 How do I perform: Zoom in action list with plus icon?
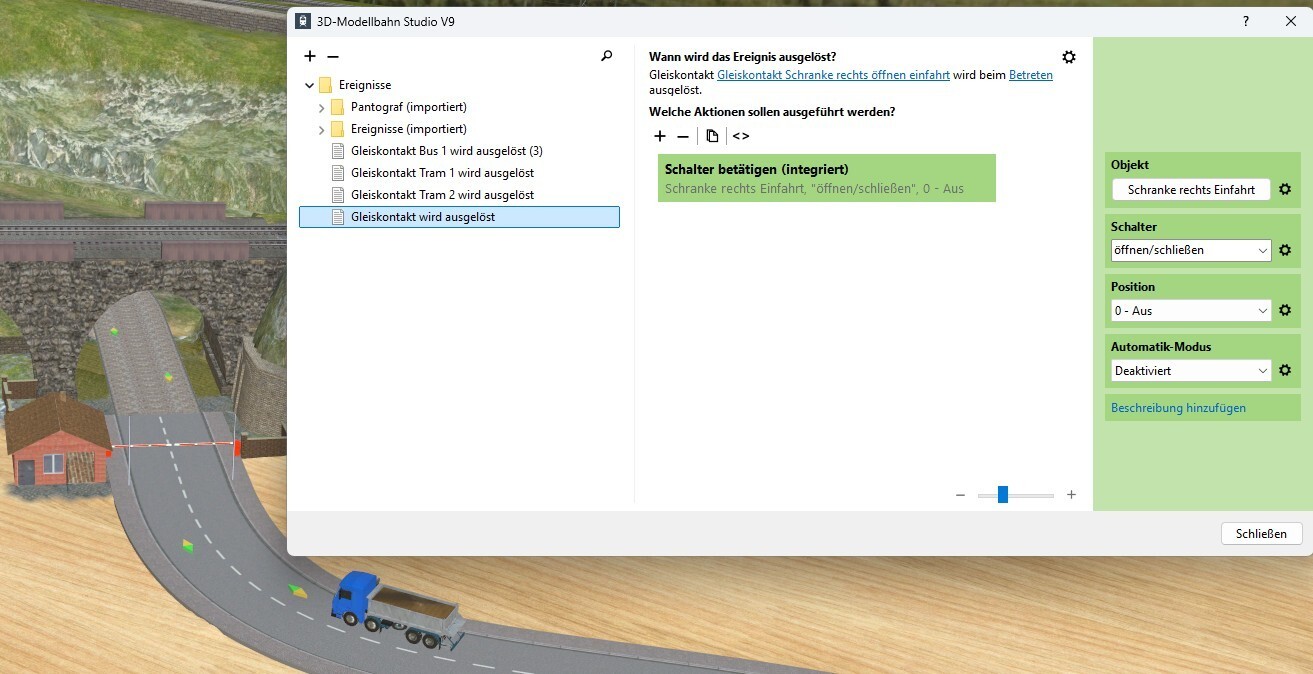[1071, 495]
